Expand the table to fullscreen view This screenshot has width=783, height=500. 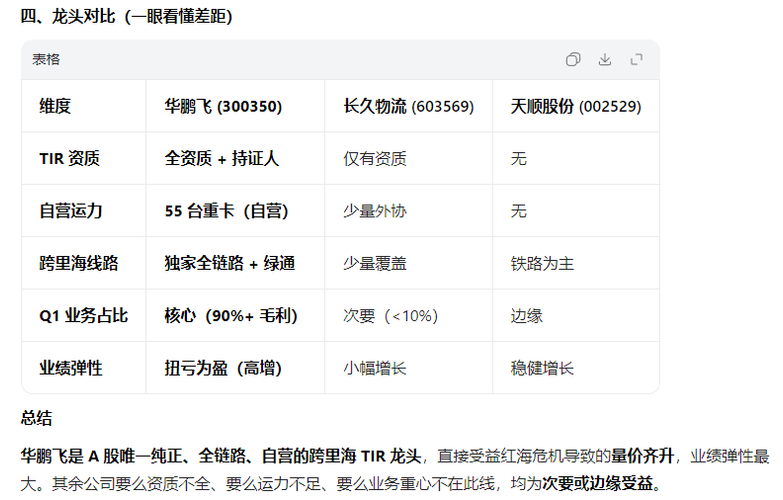pos(637,59)
